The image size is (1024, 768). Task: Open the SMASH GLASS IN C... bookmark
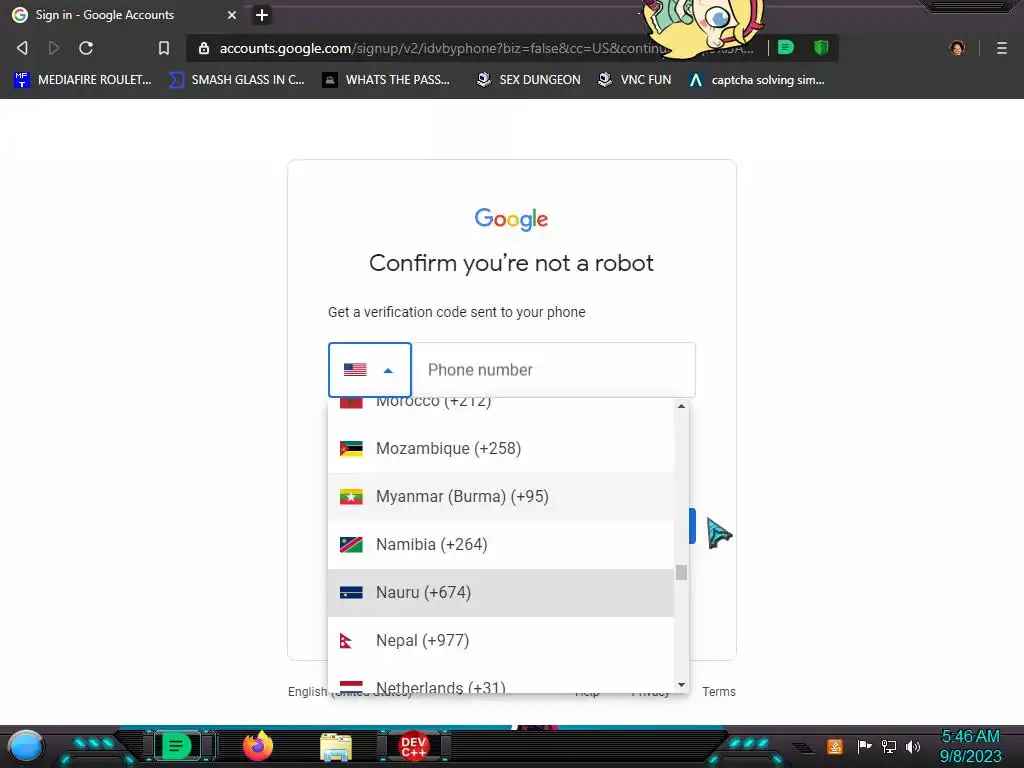[x=236, y=80]
